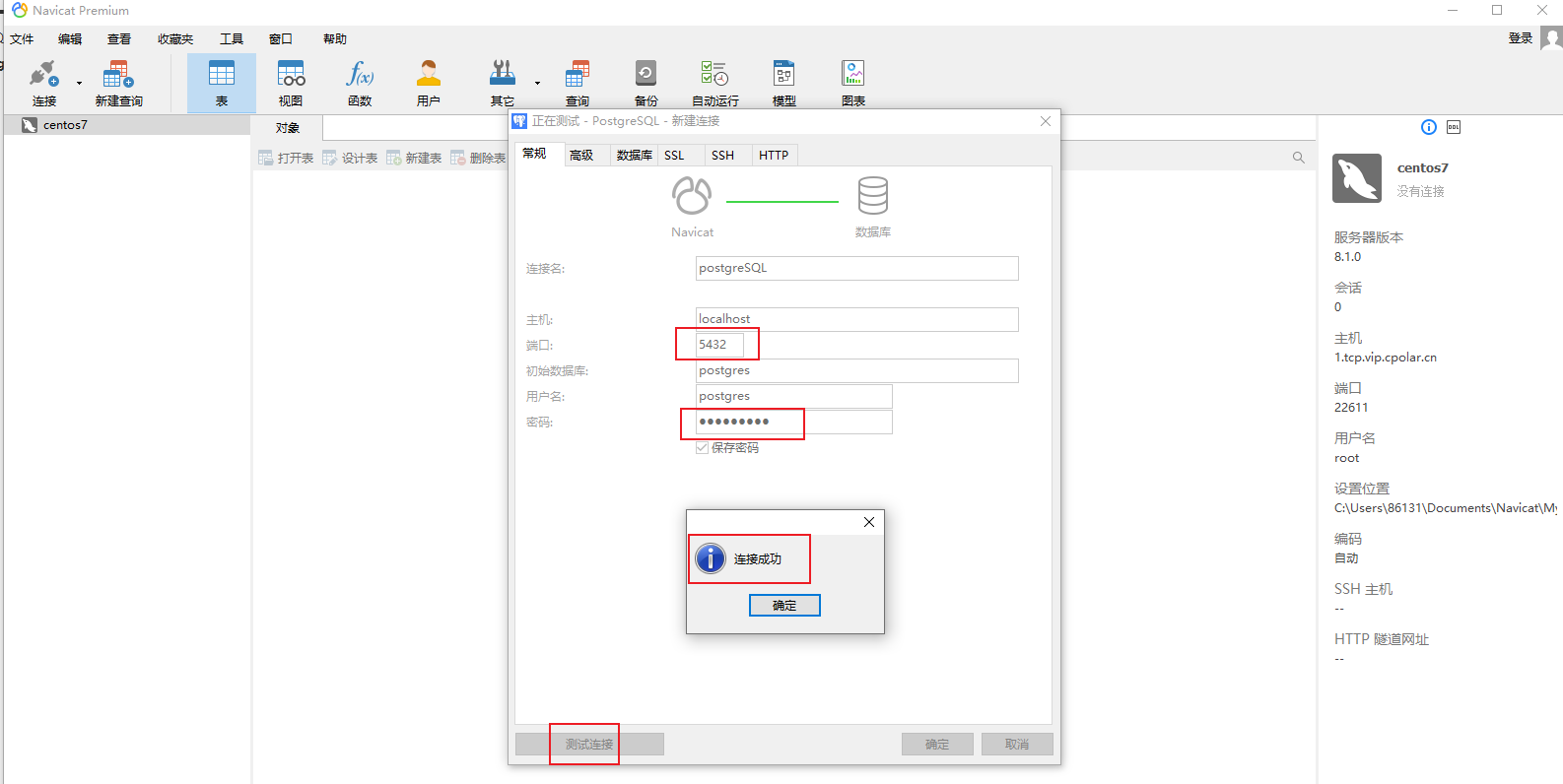
Task: Click the 服务器版本 value 8.1.0
Action: click(1347, 257)
